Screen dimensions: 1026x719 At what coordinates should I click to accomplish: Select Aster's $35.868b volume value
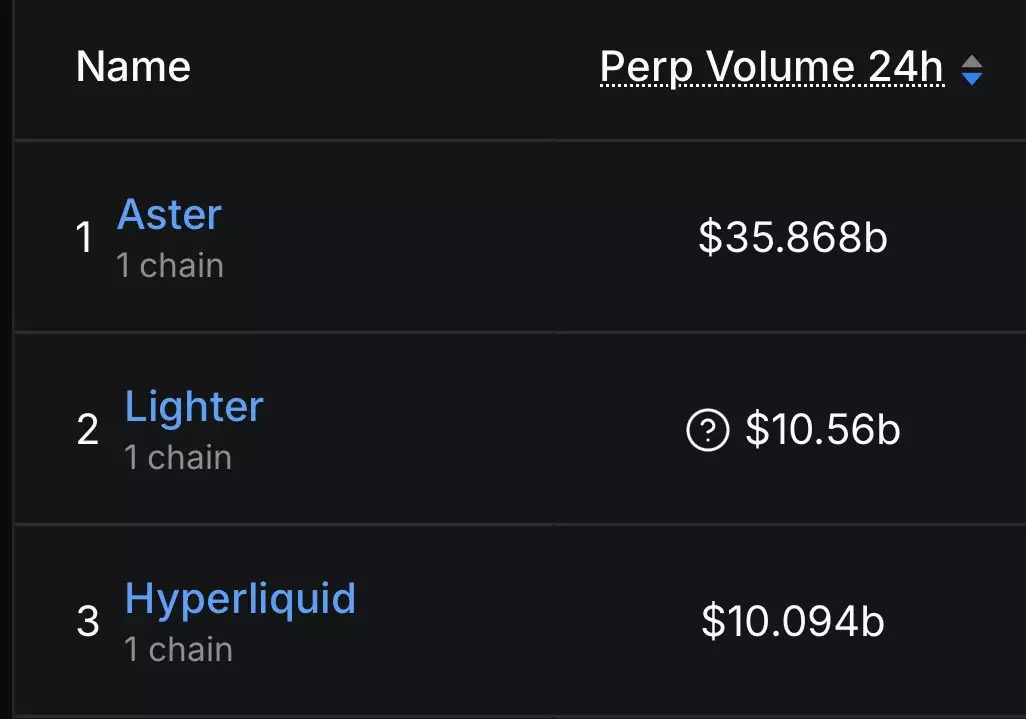click(x=792, y=237)
